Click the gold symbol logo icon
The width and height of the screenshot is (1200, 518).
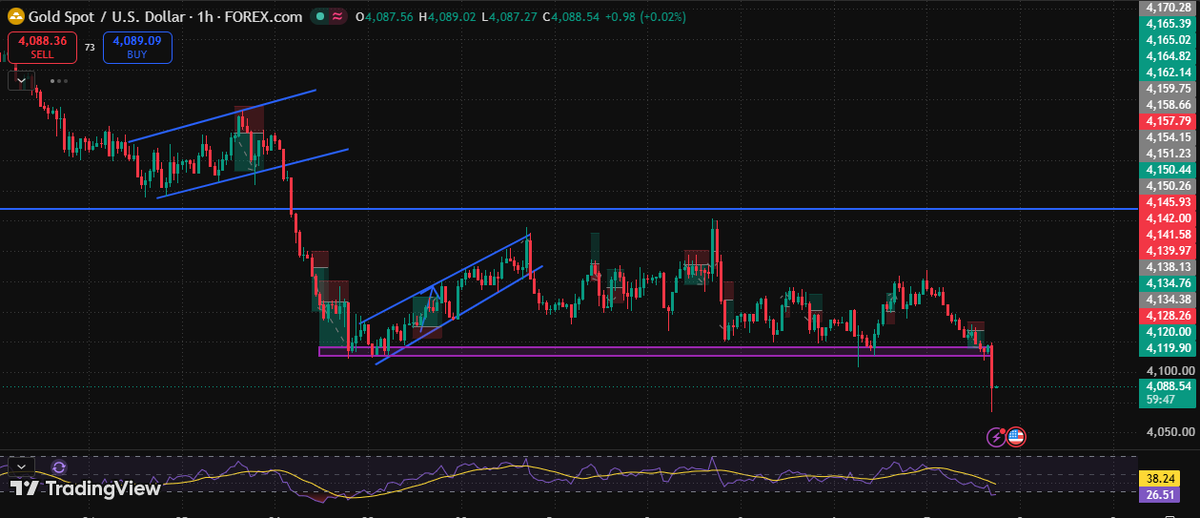(14, 17)
